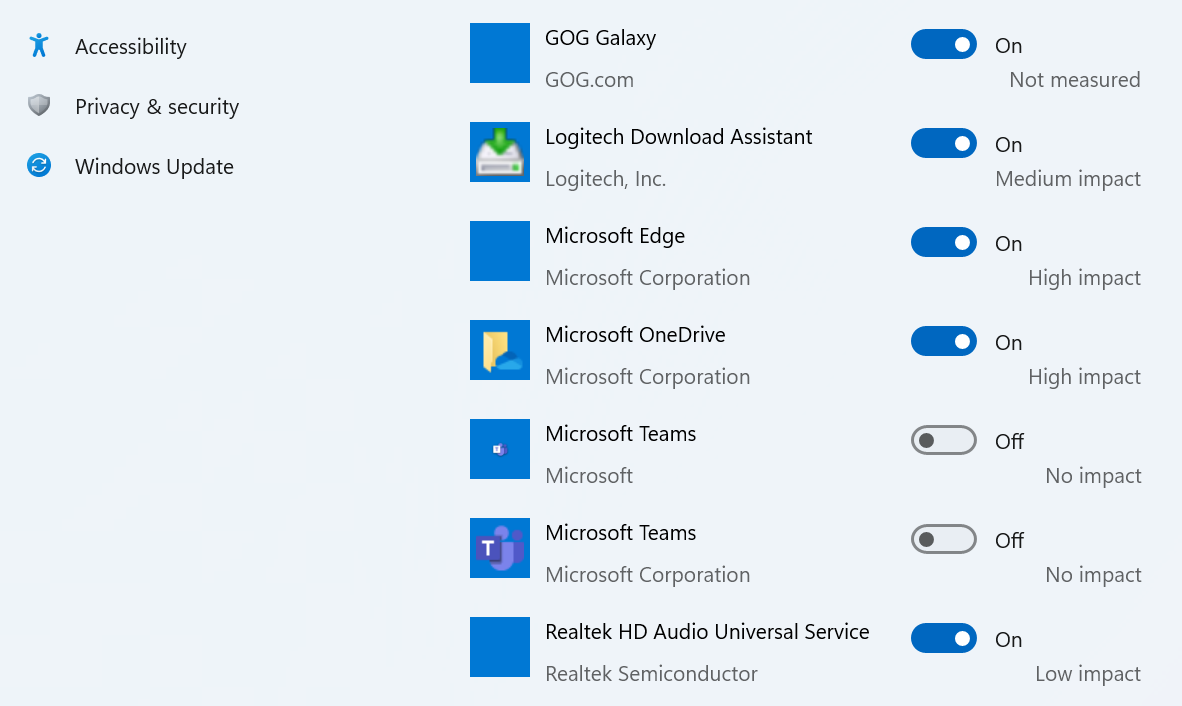Disable GOG Galaxy at startup
The width and height of the screenshot is (1182, 706).
[943, 44]
